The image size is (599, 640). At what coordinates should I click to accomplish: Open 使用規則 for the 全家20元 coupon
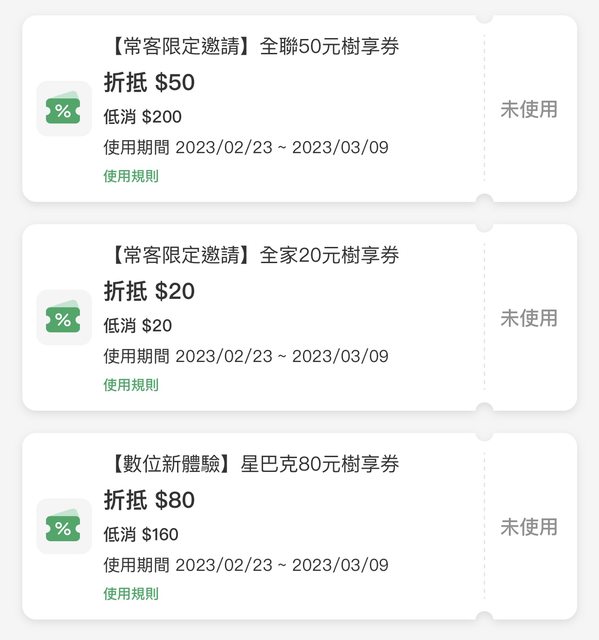[x=131, y=385]
